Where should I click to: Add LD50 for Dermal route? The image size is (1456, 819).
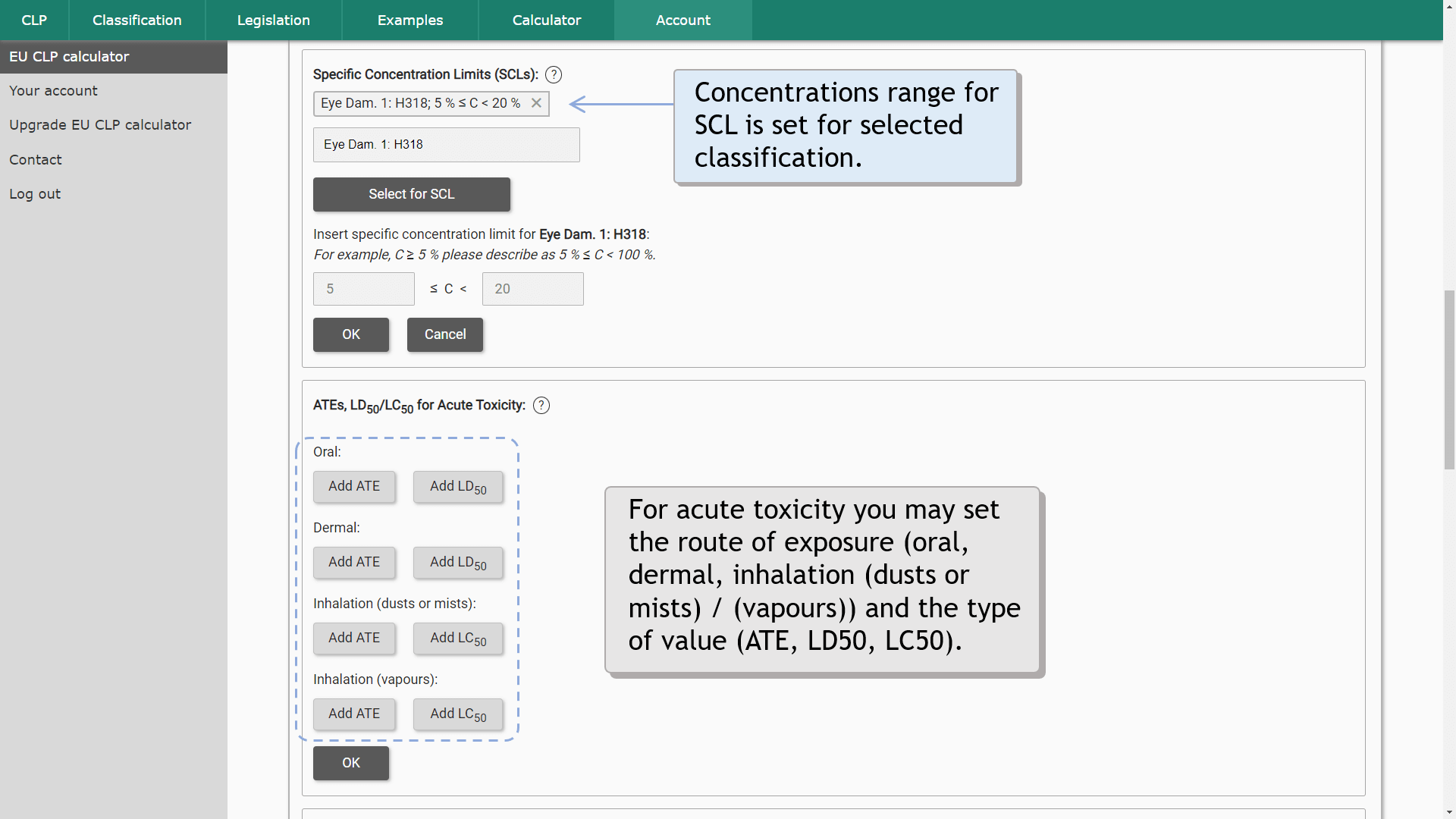458,563
